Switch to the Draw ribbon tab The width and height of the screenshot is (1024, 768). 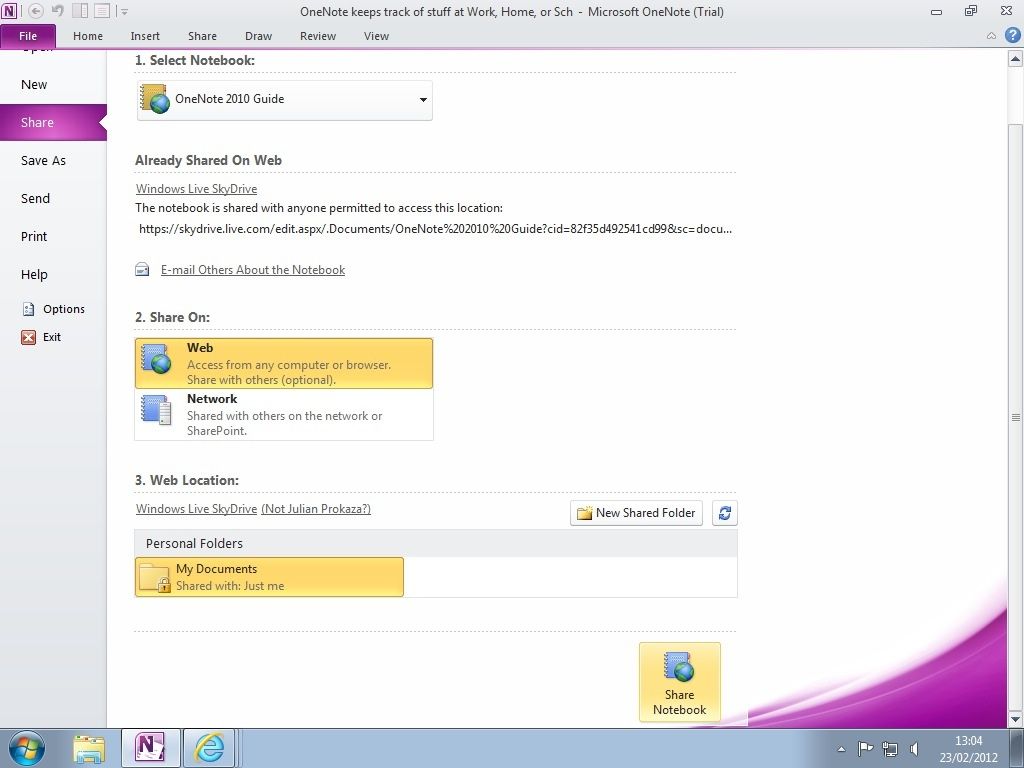tap(259, 36)
